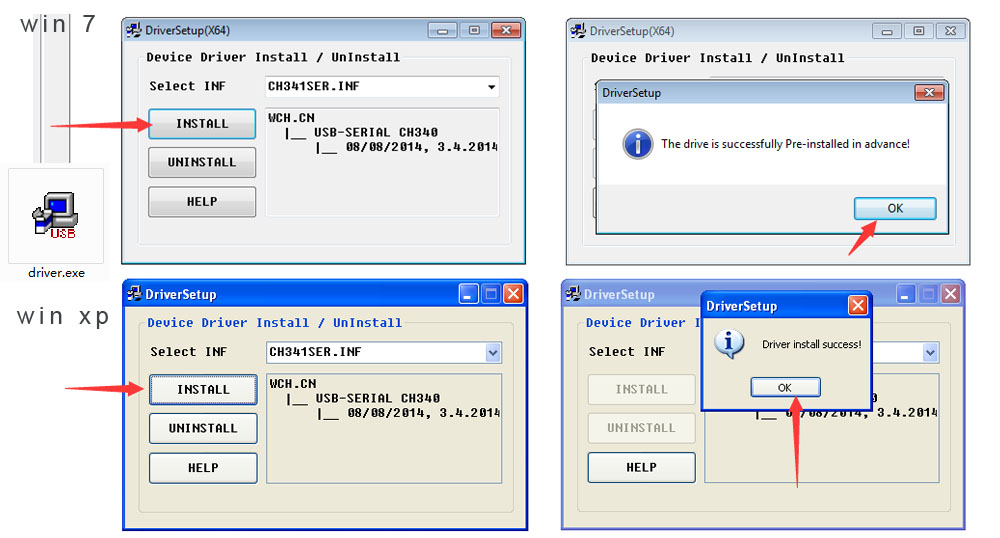Image resolution: width=1000 pixels, height=538 pixels.
Task: Click the DriverSetup title icon, left XP window
Action: [x=134, y=294]
